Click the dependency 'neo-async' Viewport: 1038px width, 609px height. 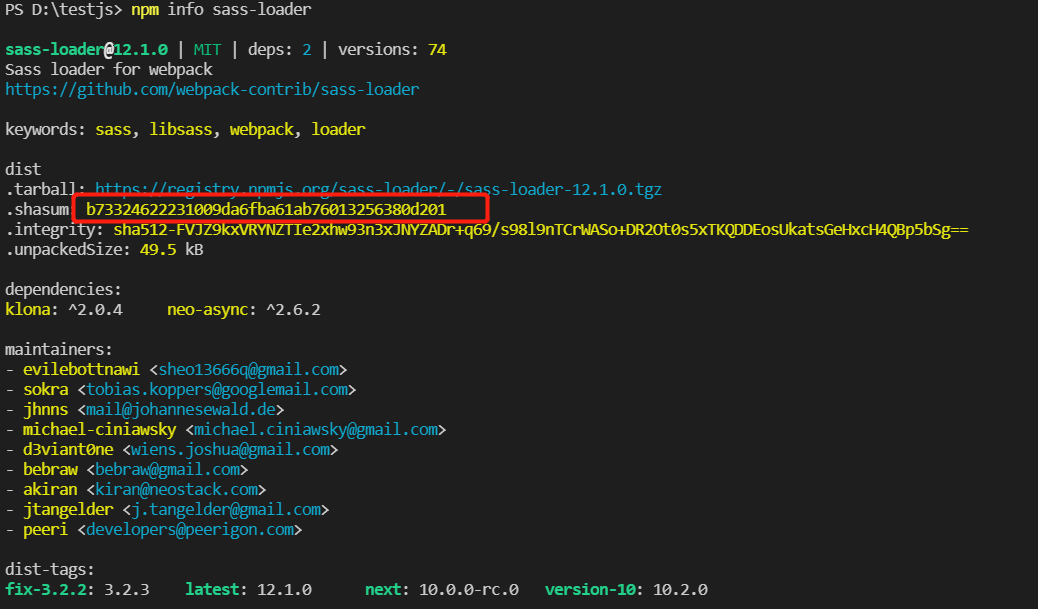coord(207,309)
